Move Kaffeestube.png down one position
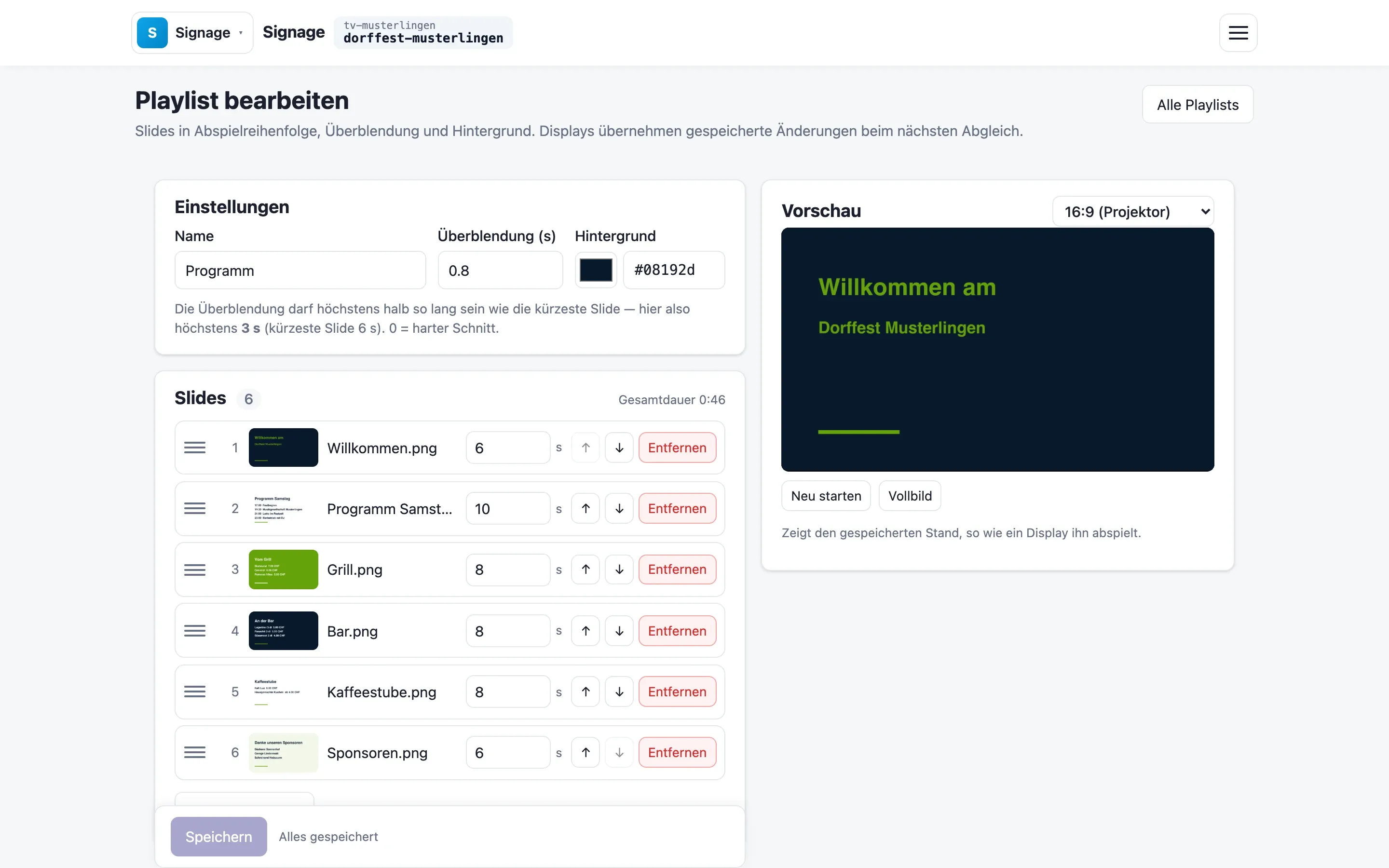The height and width of the screenshot is (868, 1389). click(619, 692)
